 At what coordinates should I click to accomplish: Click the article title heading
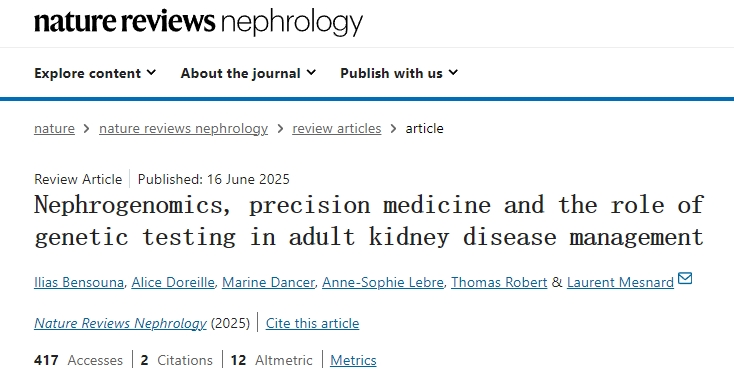[x=369, y=220]
